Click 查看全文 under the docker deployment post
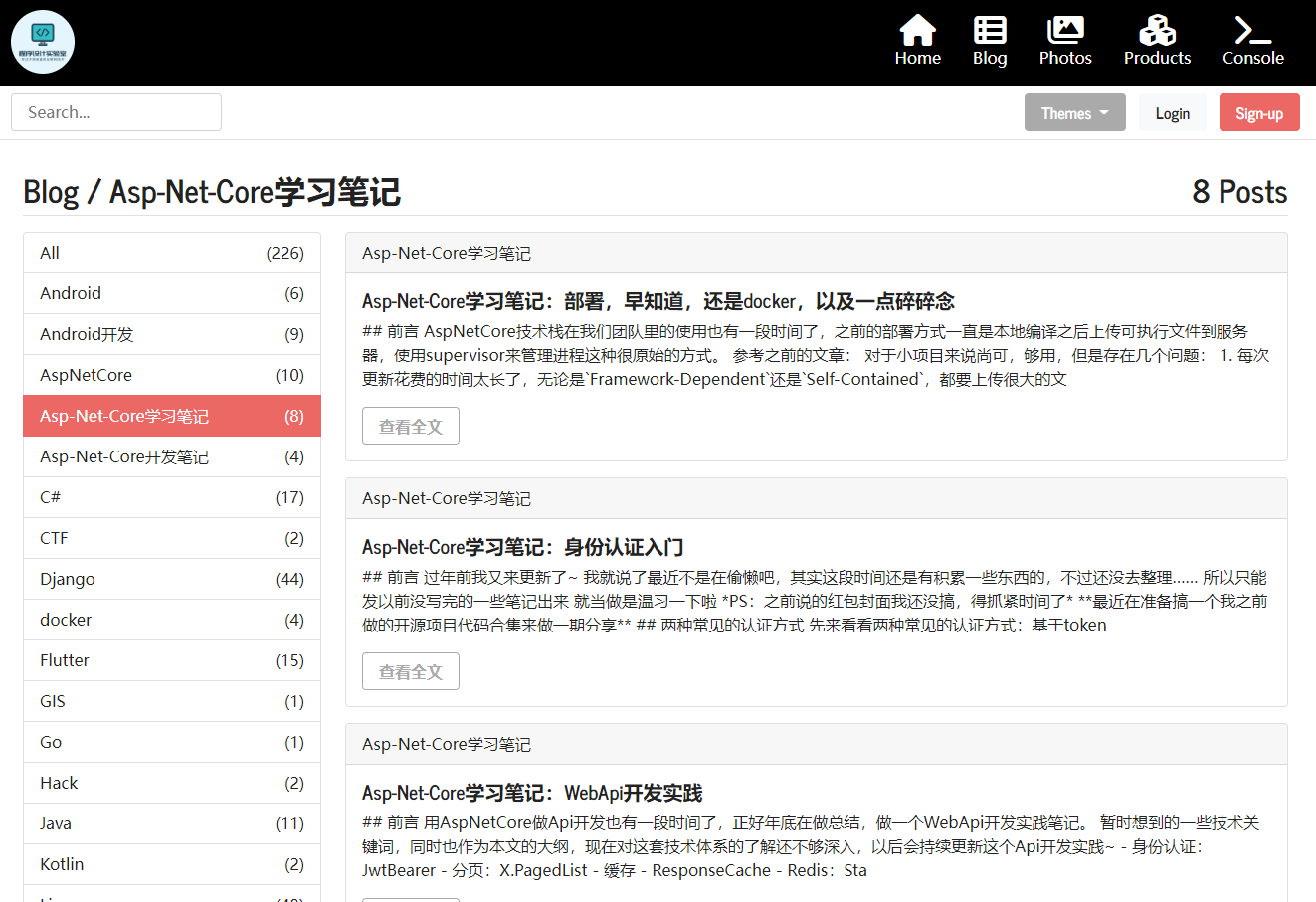The width and height of the screenshot is (1316, 902). pyautogui.click(x=411, y=426)
